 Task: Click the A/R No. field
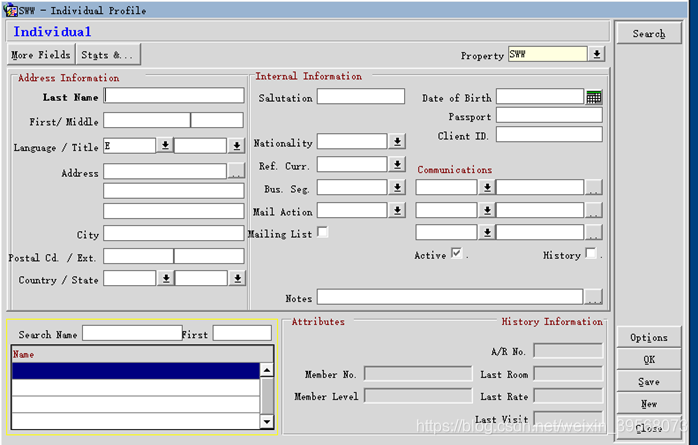coord(568,351)
